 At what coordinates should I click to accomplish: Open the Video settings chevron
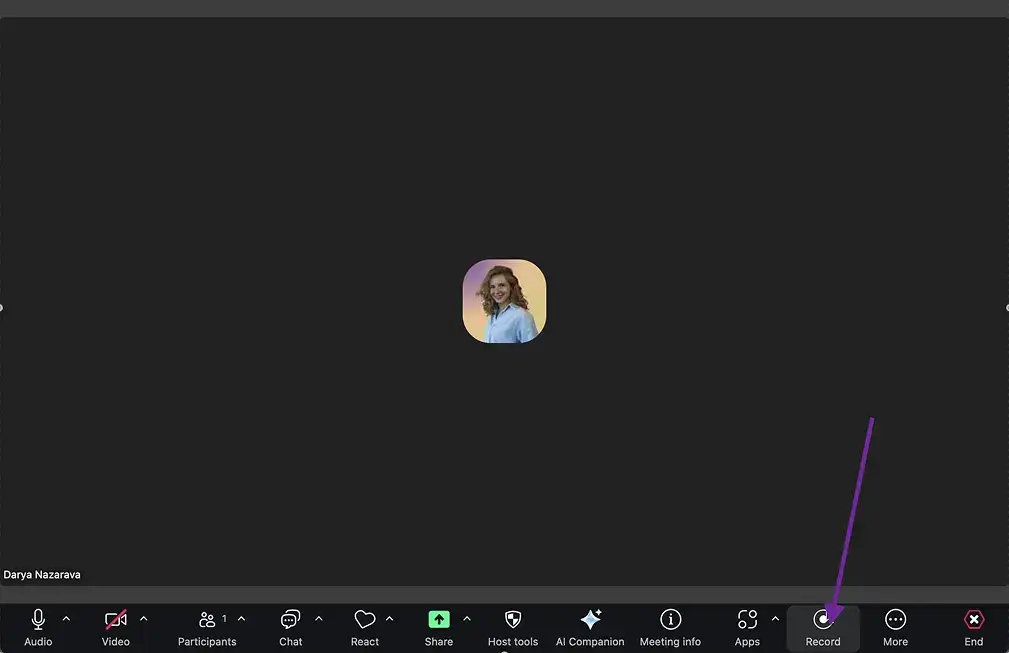(x=143, y=617)
